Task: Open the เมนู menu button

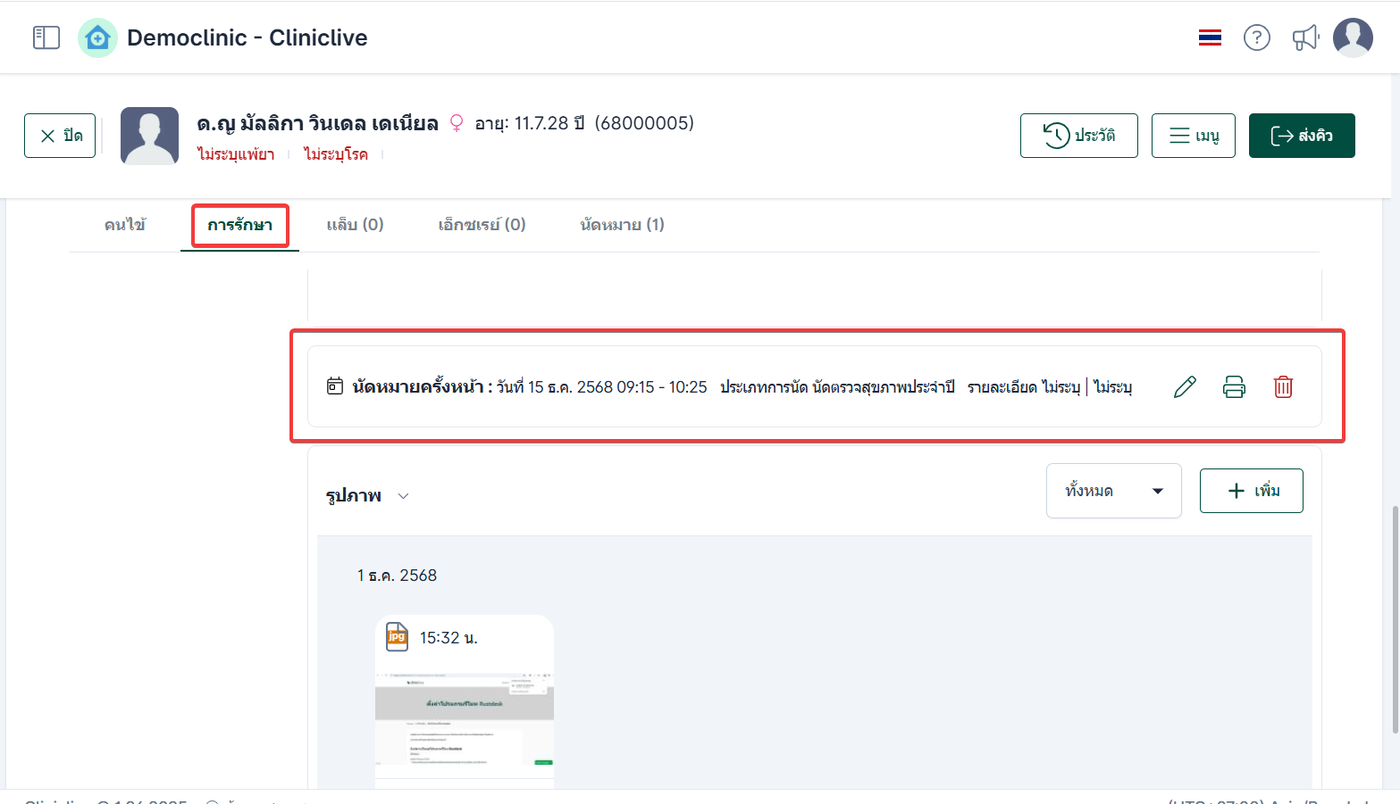Action: click(x=1193, y=136)
